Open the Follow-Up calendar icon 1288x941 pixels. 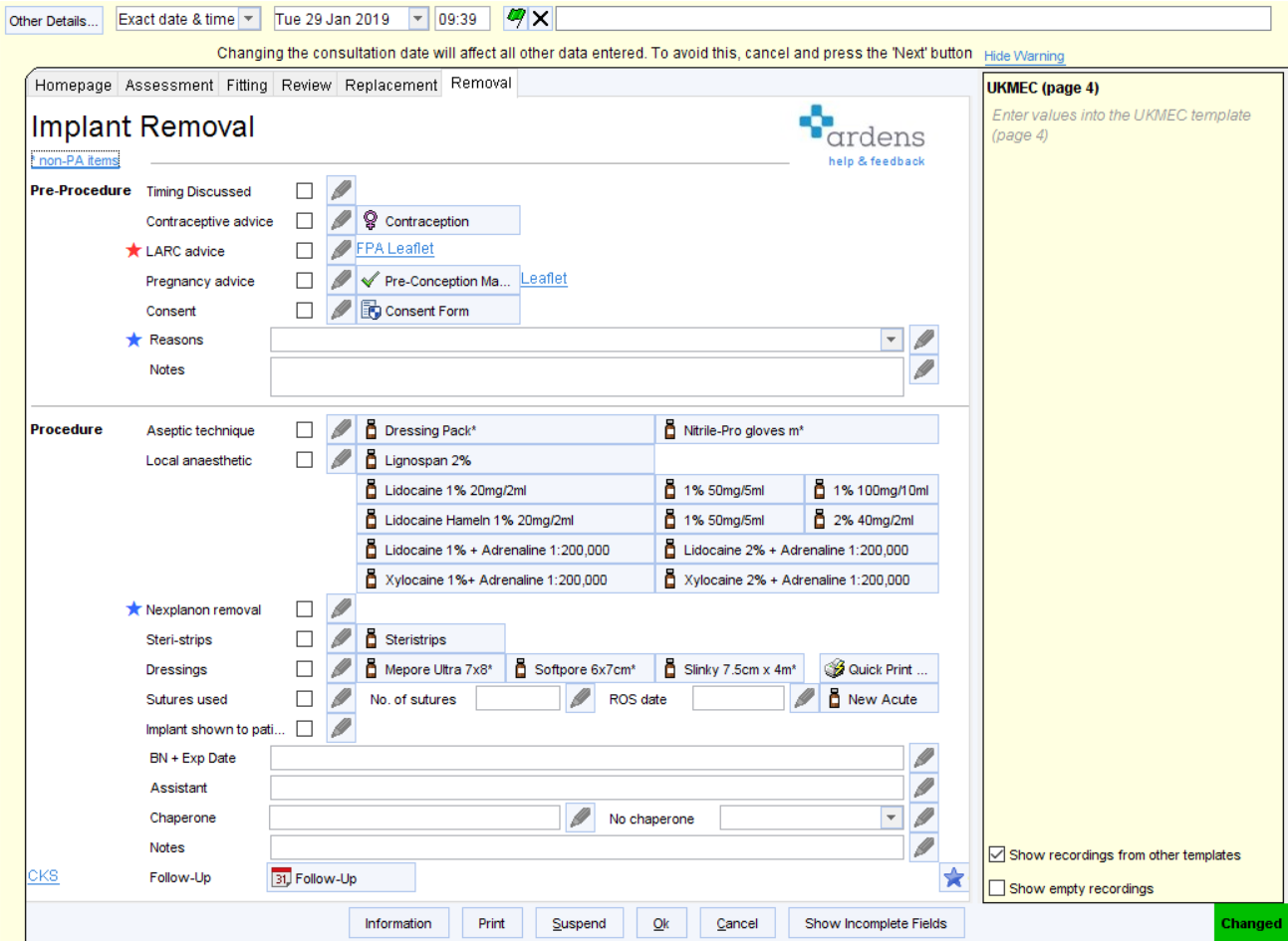coord(283,877)
